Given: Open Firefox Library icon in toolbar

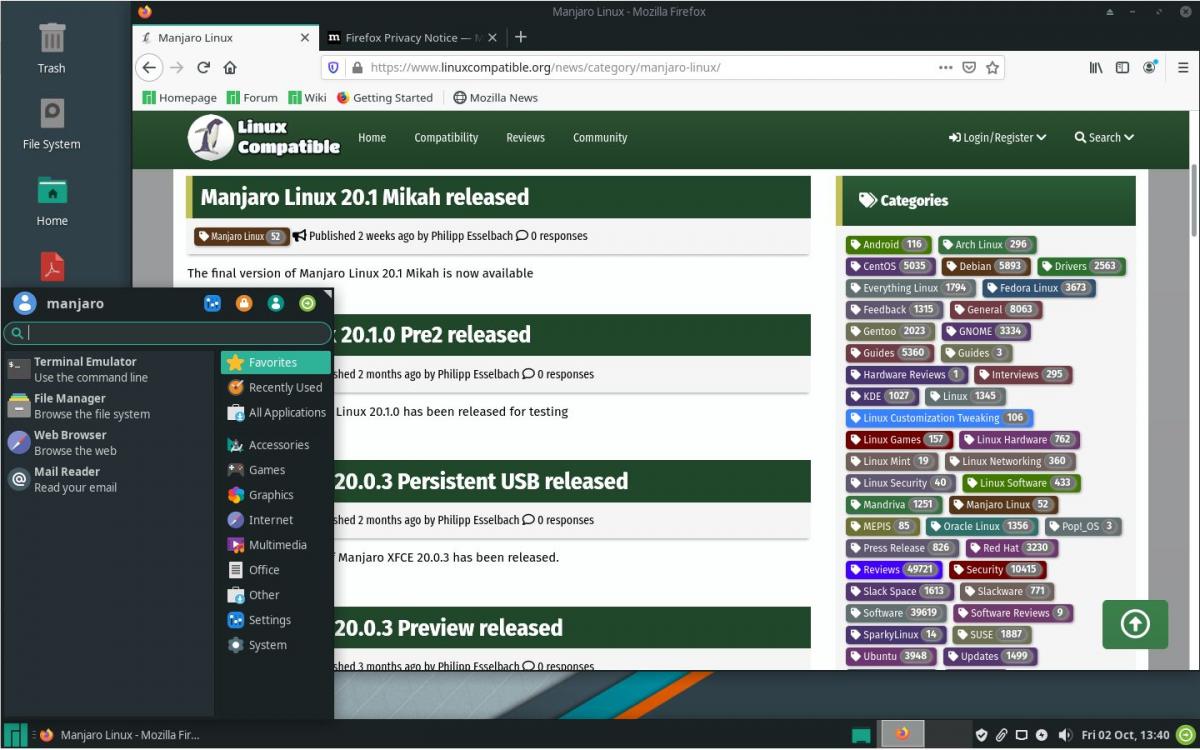Looking at the screenshot, I should [x=1096, y=68].
